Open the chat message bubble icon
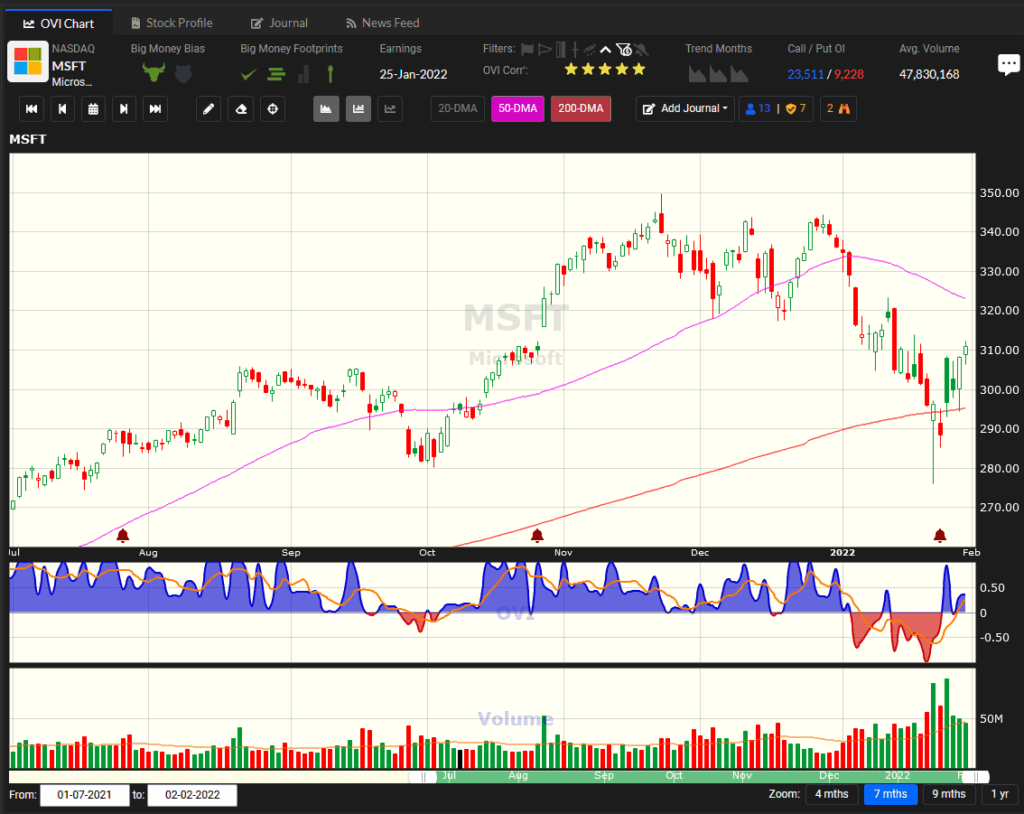The height and width of the screenshot is (814, 1024). tap(1009, 63)
